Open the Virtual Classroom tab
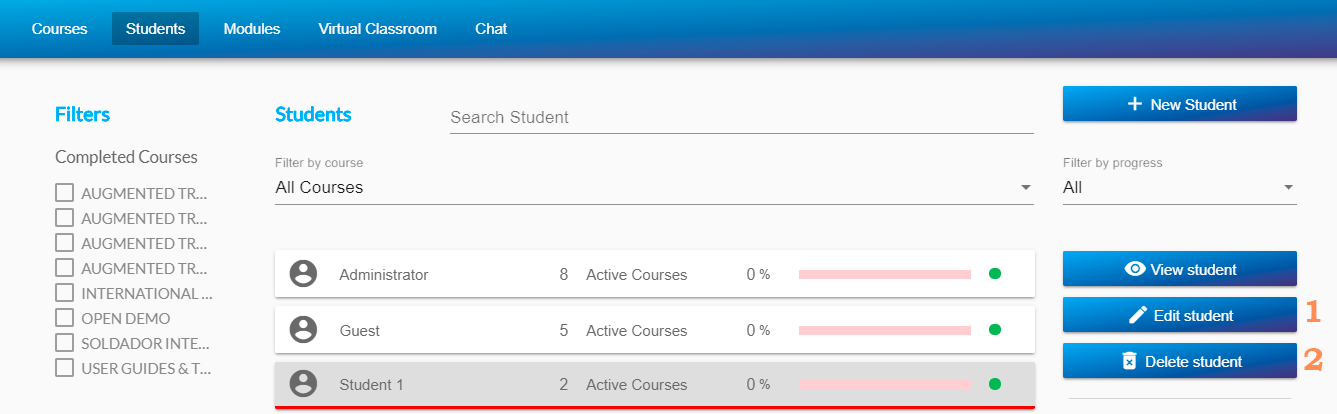The height and width of the screenshot is (414, 1337). pyautogui.click(x=377, y=29)
